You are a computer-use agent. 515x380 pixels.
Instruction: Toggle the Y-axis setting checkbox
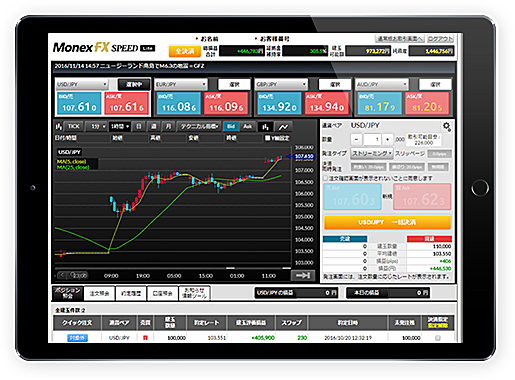(267, 138)
